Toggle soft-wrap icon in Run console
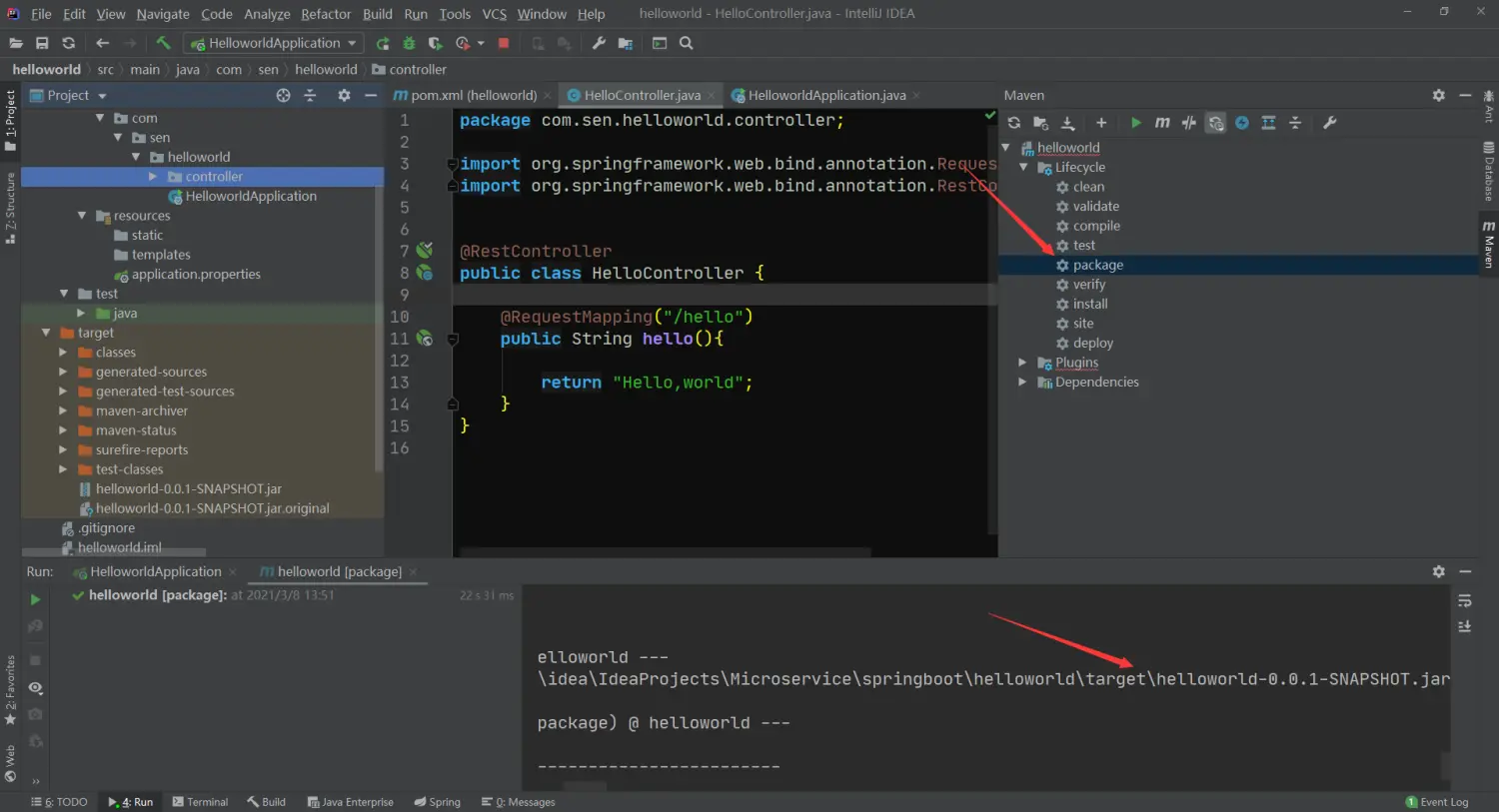 1465,601
